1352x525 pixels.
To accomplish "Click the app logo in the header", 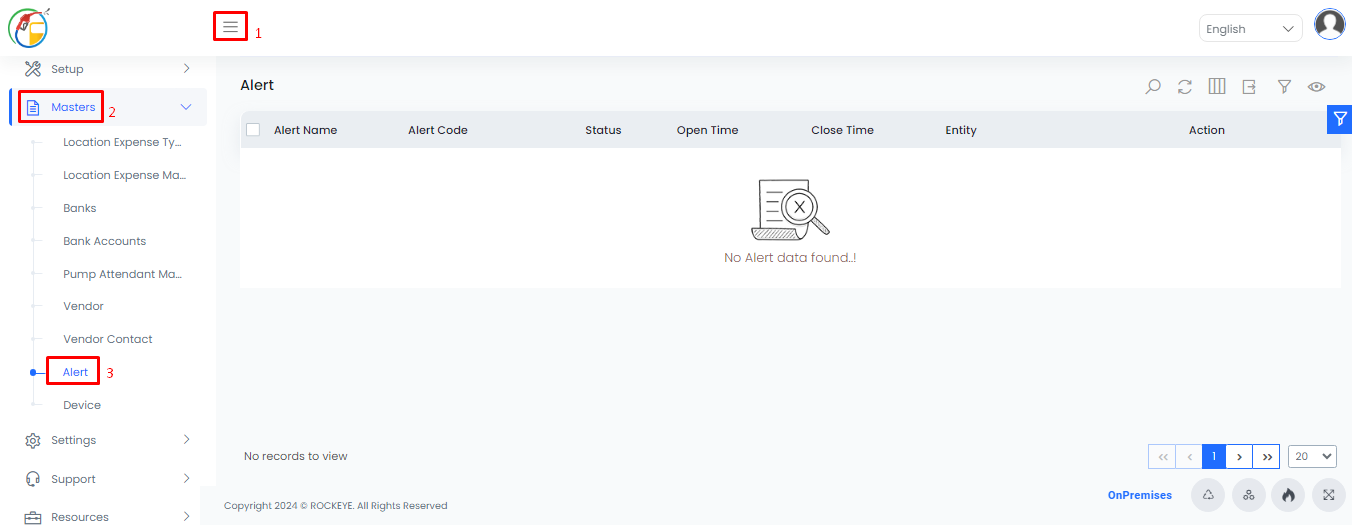I will pos(28,26).
